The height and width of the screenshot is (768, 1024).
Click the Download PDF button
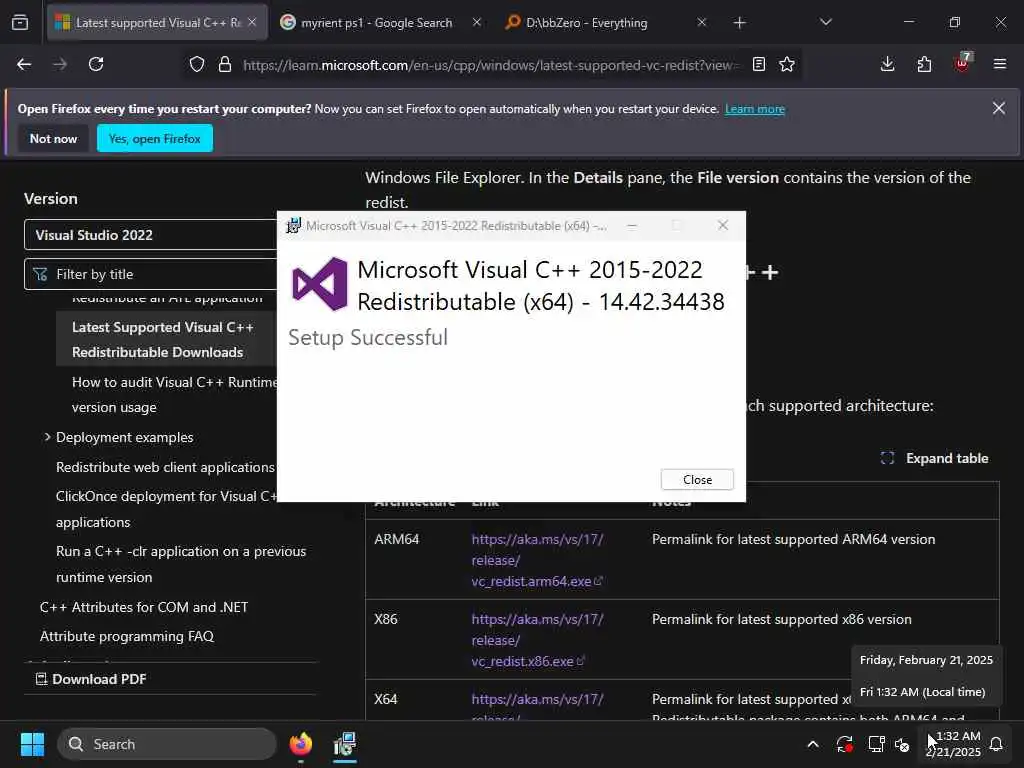(x=91, y=679)
